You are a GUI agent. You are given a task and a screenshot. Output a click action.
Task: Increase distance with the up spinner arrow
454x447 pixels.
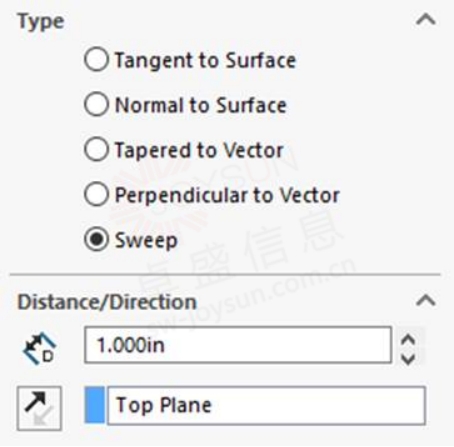click(408, 340)
